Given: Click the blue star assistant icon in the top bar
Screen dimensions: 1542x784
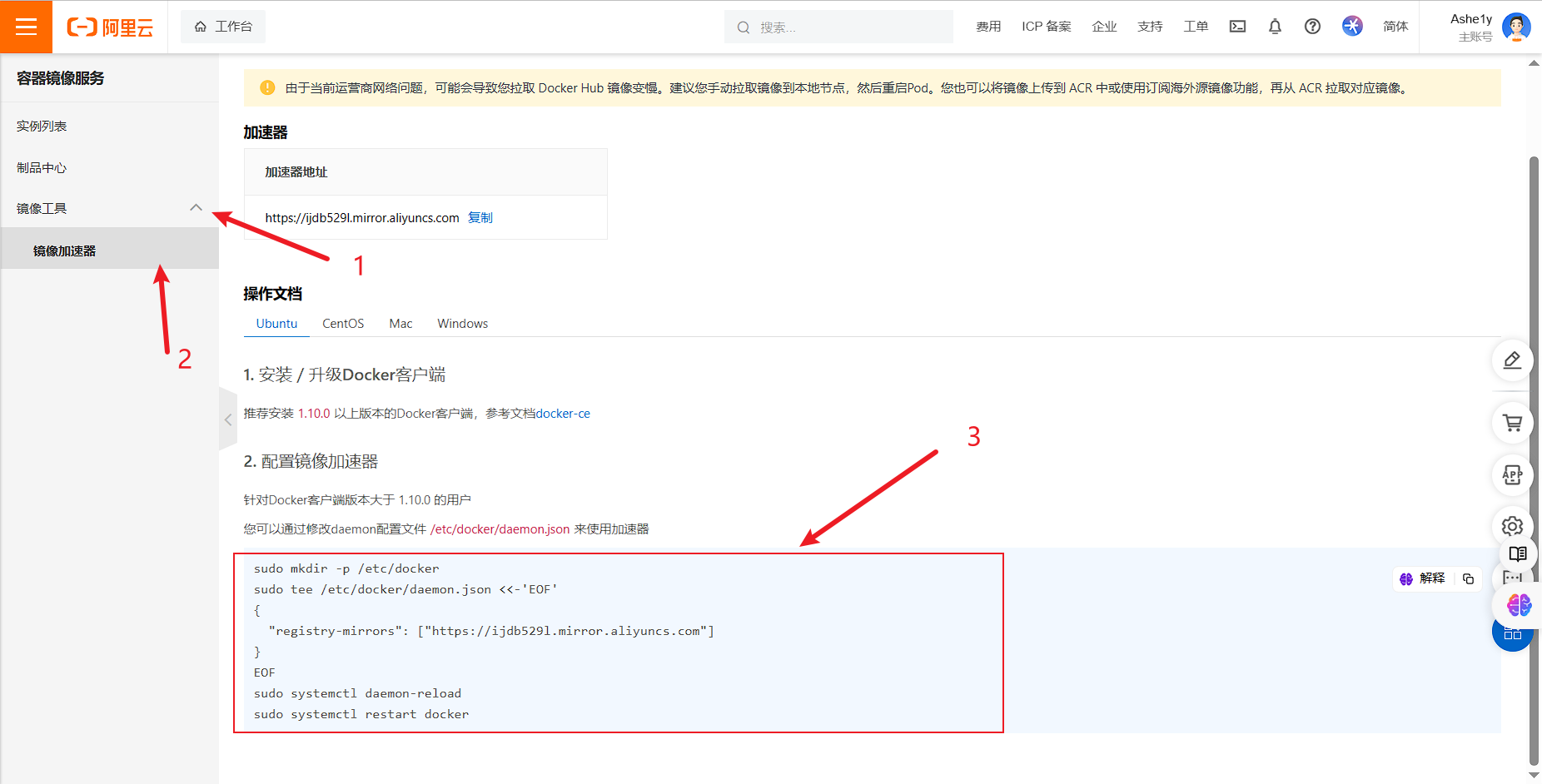Looking at the screenshot, I should [1352, 26].
